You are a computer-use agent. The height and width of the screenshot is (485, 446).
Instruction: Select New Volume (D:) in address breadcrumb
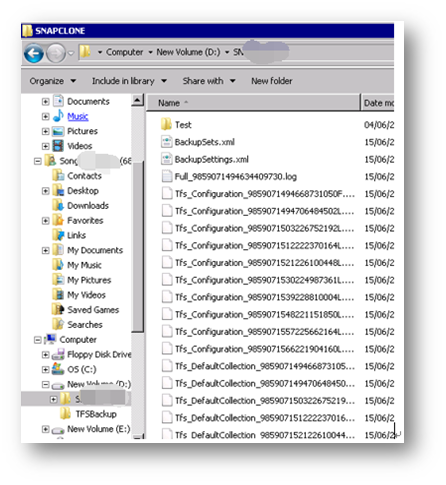[188, 52]
